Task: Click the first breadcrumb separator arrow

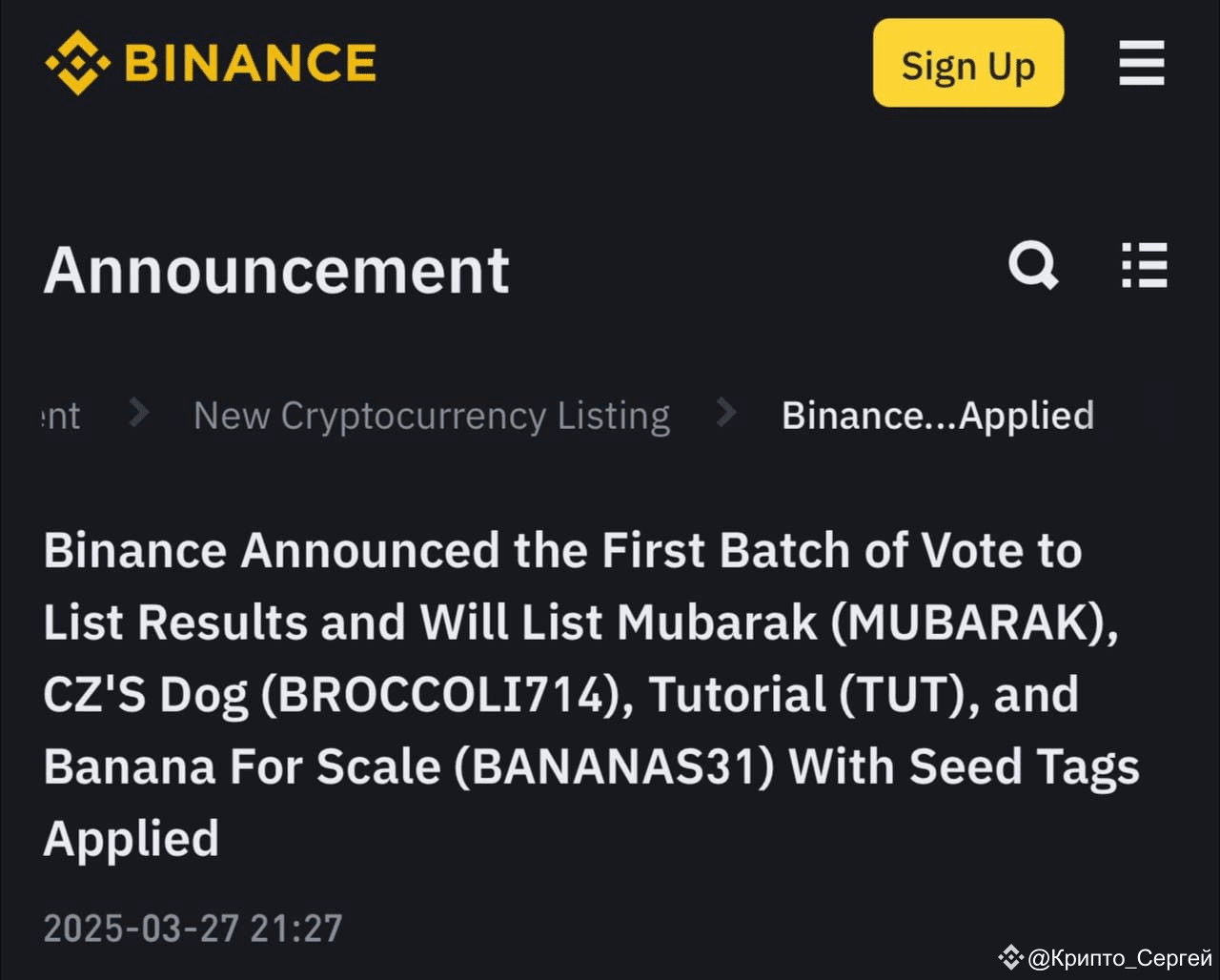Action: (138, 413)
